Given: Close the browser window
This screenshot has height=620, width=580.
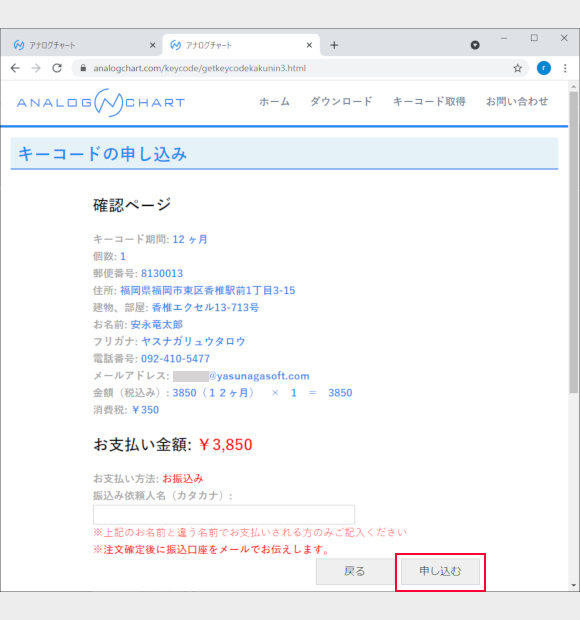Looking at the screenshot, I should (x=564, y=38).
